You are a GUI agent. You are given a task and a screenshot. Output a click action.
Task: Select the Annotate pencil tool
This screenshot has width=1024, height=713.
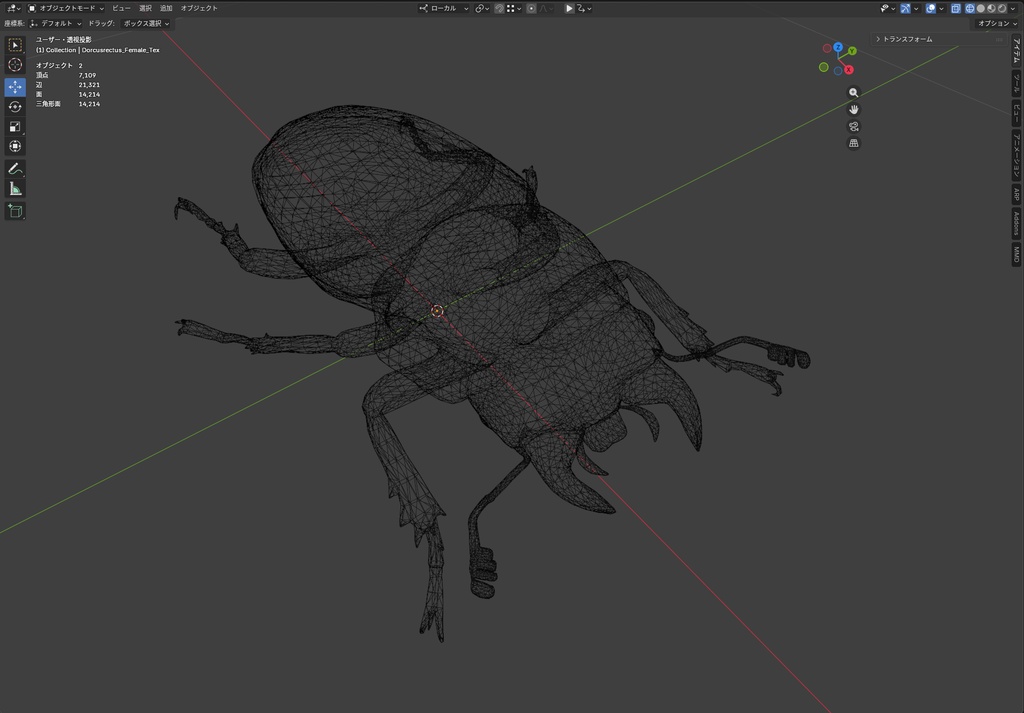[x=14, y=168]
